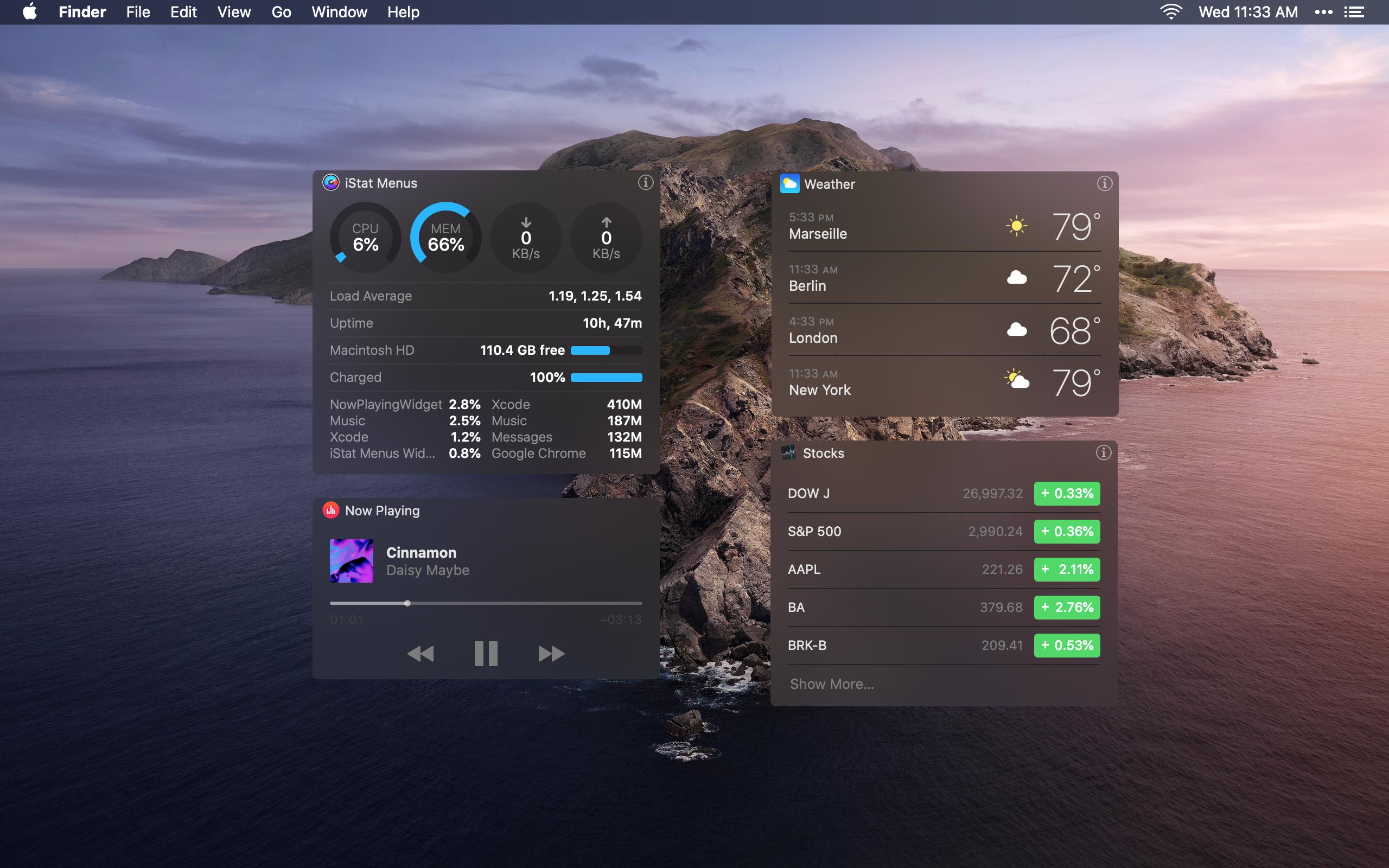Select the Berlin weather row
The image size is (1389, 868).
pos(945,278)
